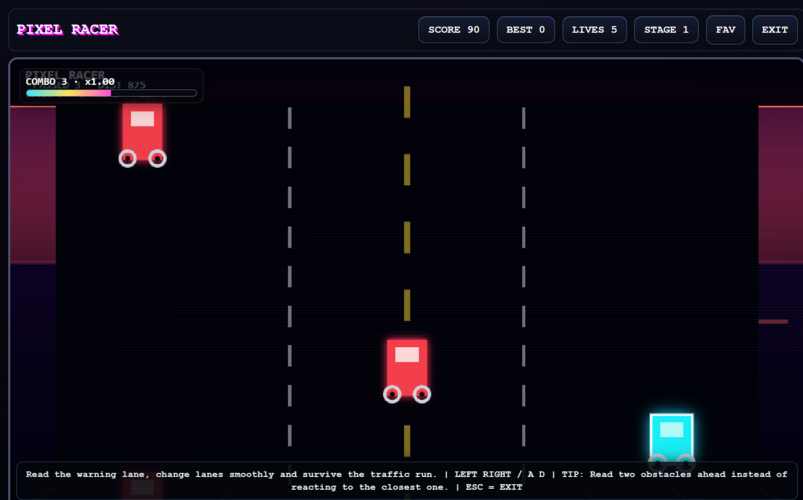Click the COMBO 3 x1.00 label
This screenshot has width=803, height=500.
click(70, 81)
